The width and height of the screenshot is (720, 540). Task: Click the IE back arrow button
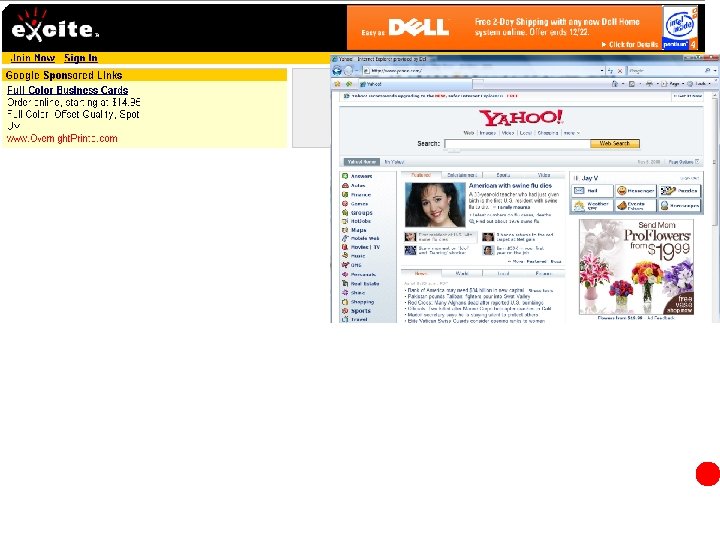(338, 71)
